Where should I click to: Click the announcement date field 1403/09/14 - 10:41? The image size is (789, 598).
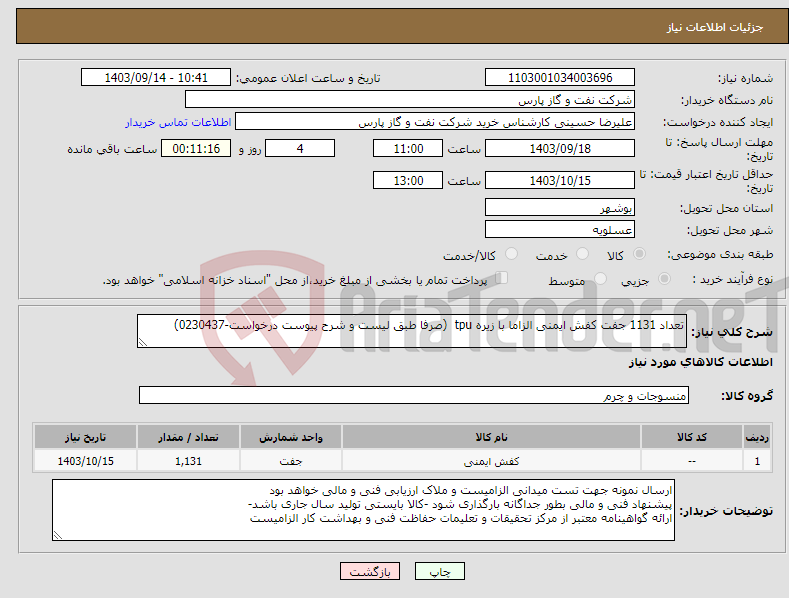[156, 78]
